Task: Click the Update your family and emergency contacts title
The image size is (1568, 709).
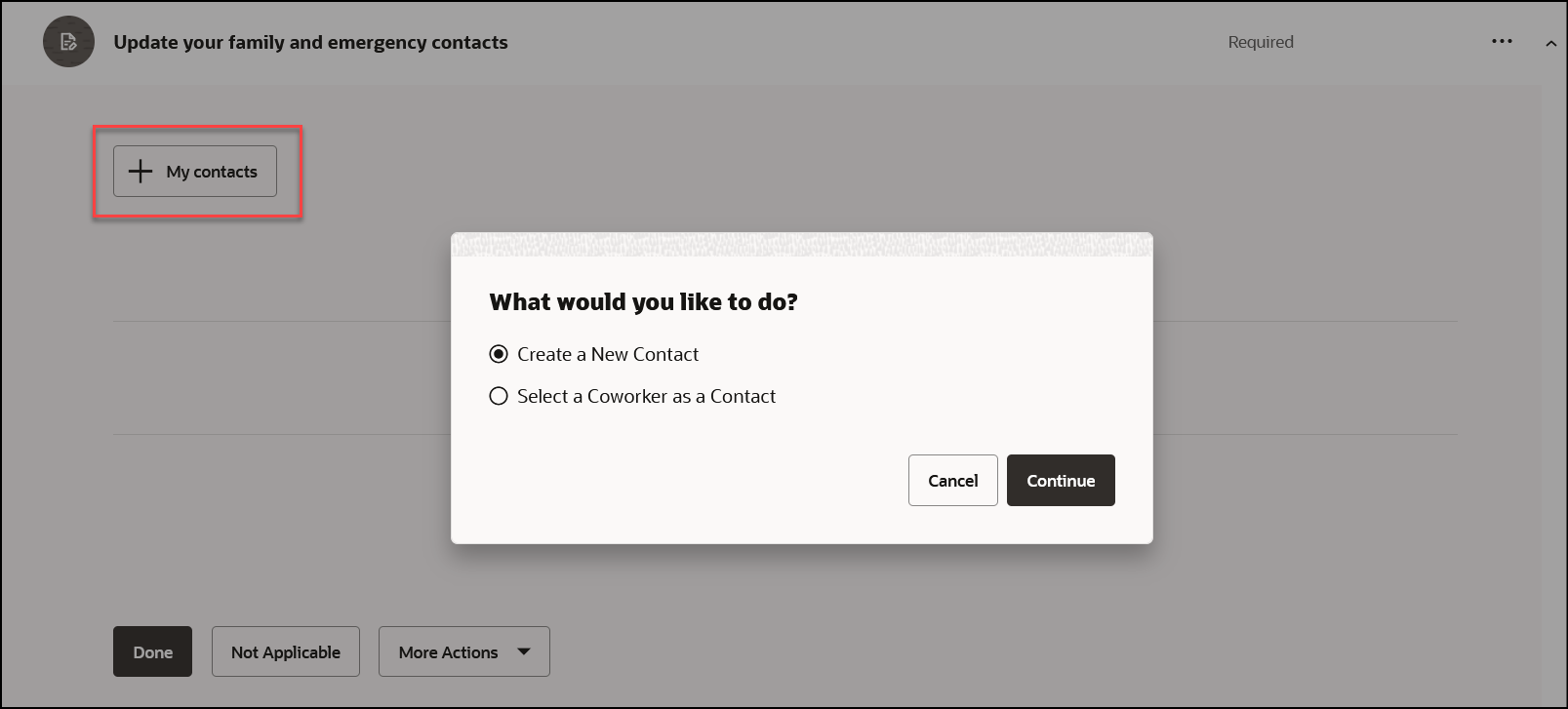Action: click(x=310, y=42)
